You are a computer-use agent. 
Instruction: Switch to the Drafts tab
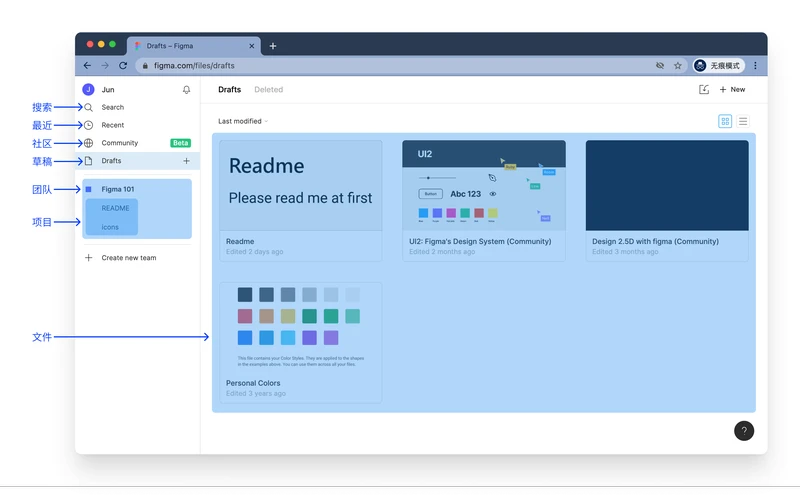230,89
